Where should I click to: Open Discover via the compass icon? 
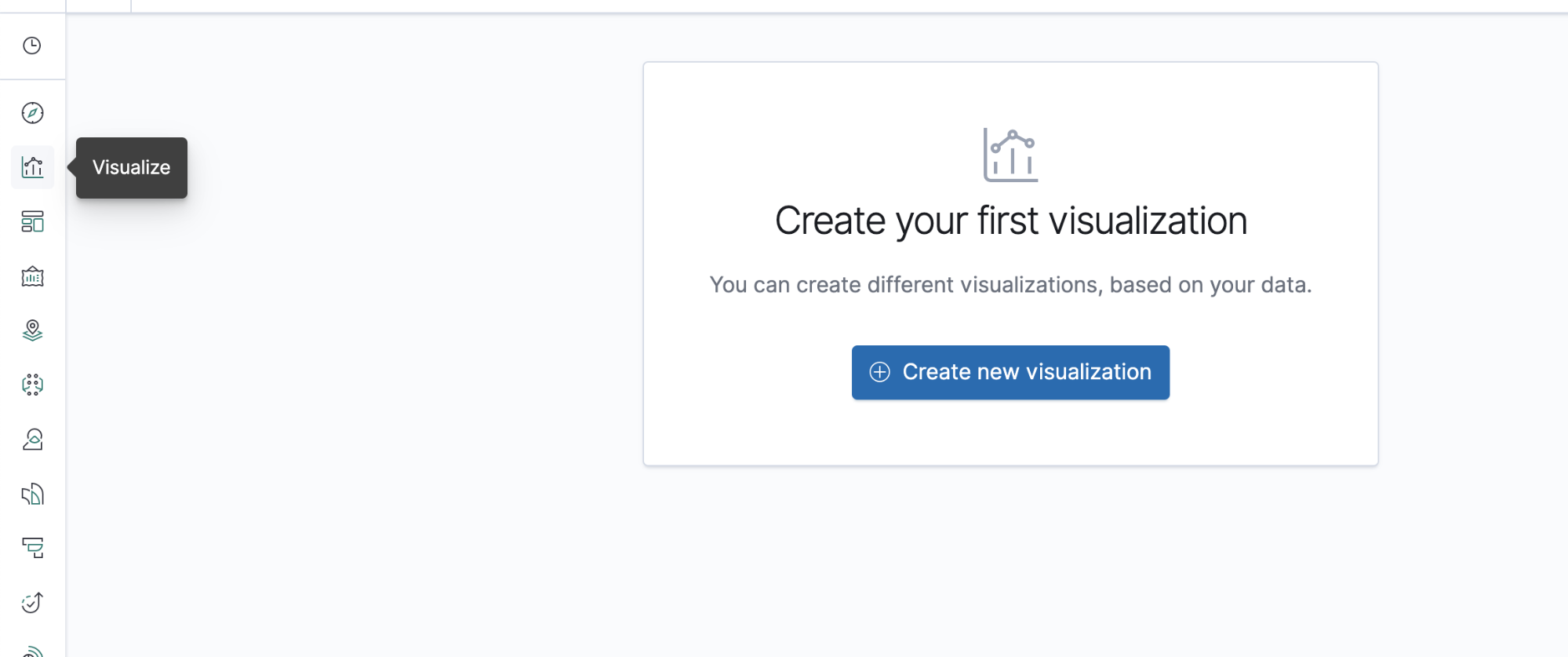point(32,113)
